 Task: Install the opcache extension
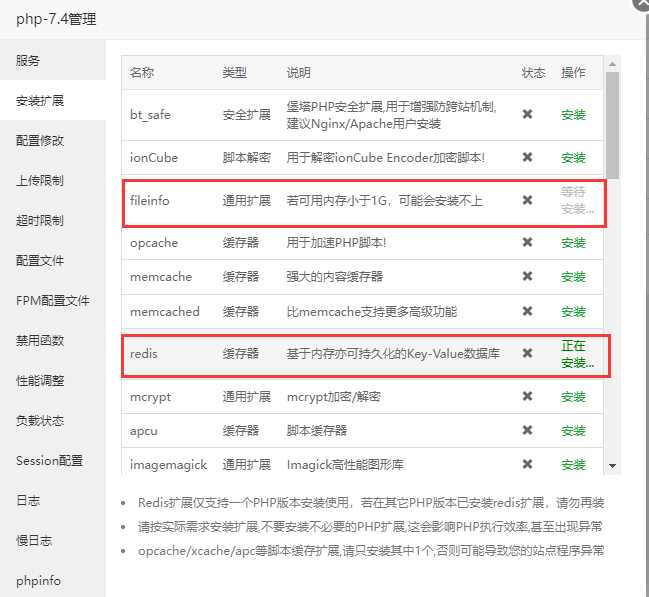pyautogui.click(x=573, y=243)
